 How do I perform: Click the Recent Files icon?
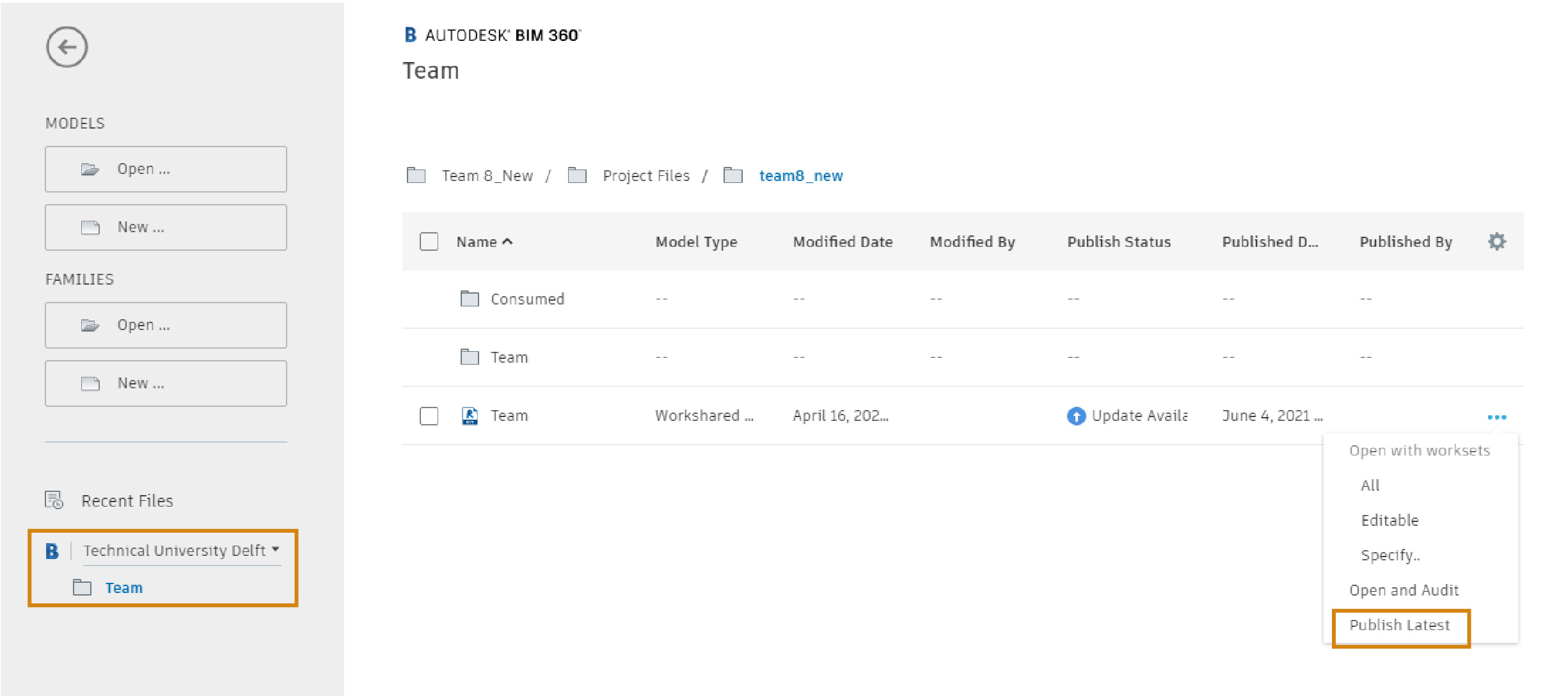54,500
